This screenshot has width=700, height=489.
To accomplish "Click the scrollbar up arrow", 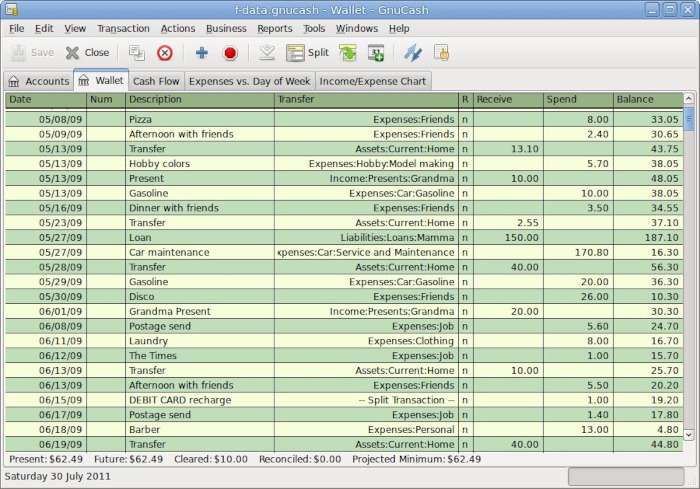I will pyautogui.click(x=689, y=98).
